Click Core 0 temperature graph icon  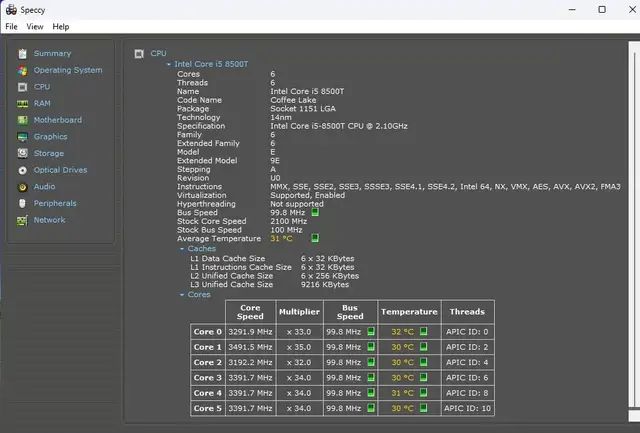(424, 331)
